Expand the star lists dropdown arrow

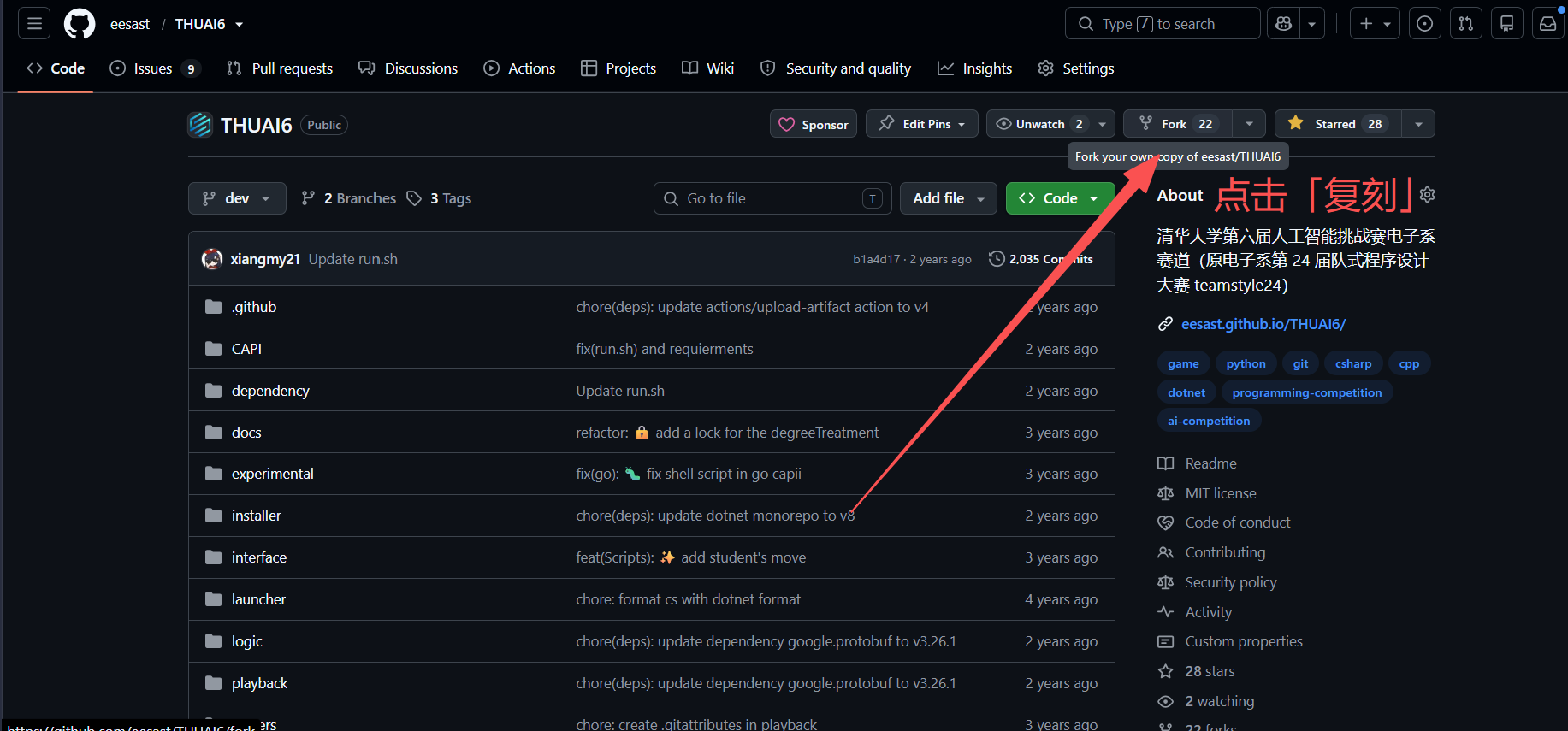(x=1418, y=124)
